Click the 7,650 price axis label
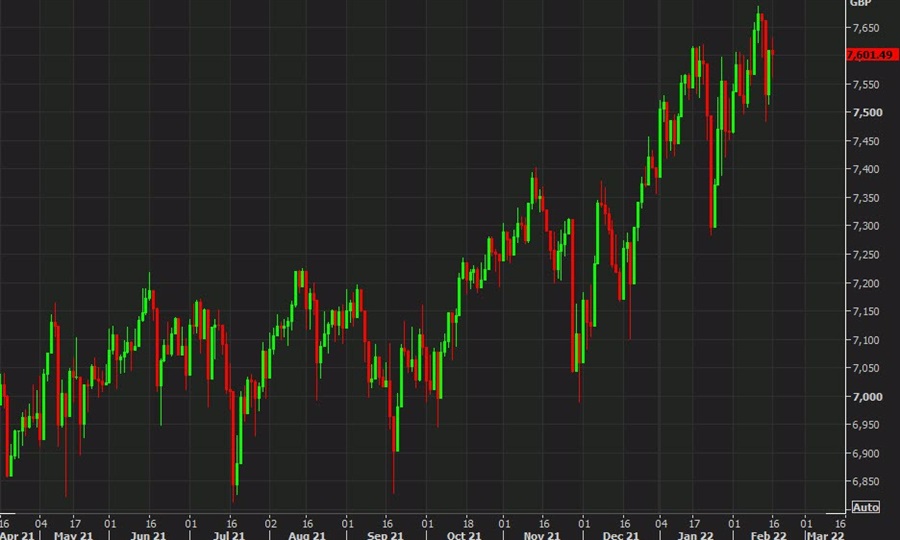 [866, 28]
